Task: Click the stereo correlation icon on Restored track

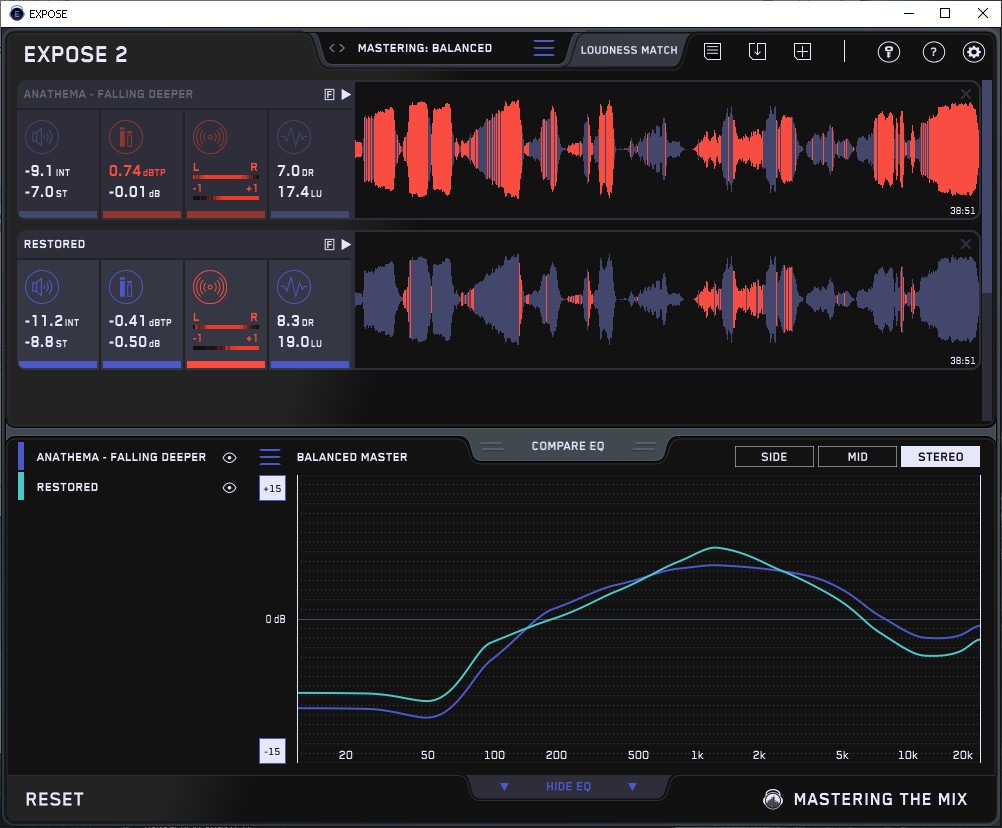Action: (210, 288)
